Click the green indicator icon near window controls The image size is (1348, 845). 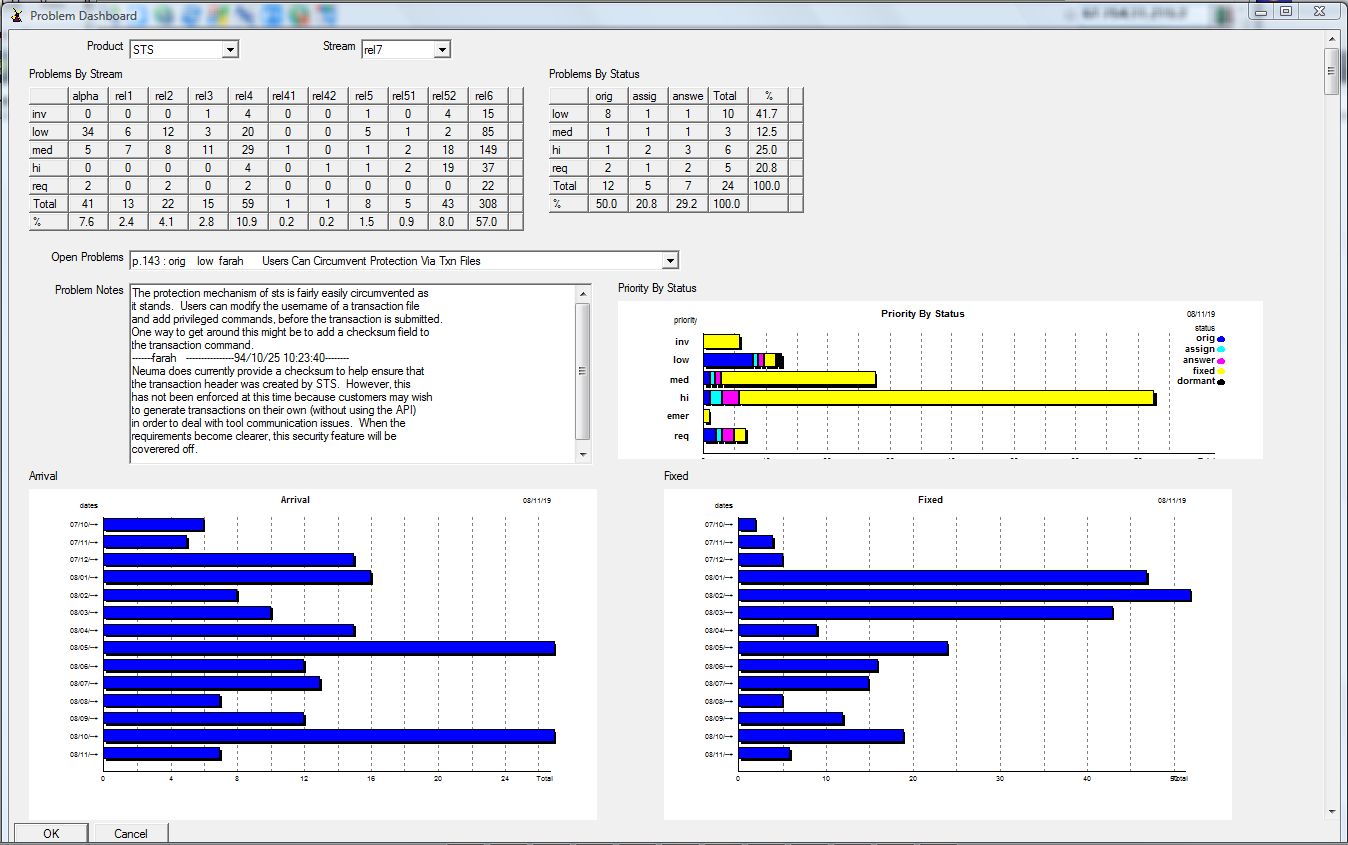[1221, 15]
